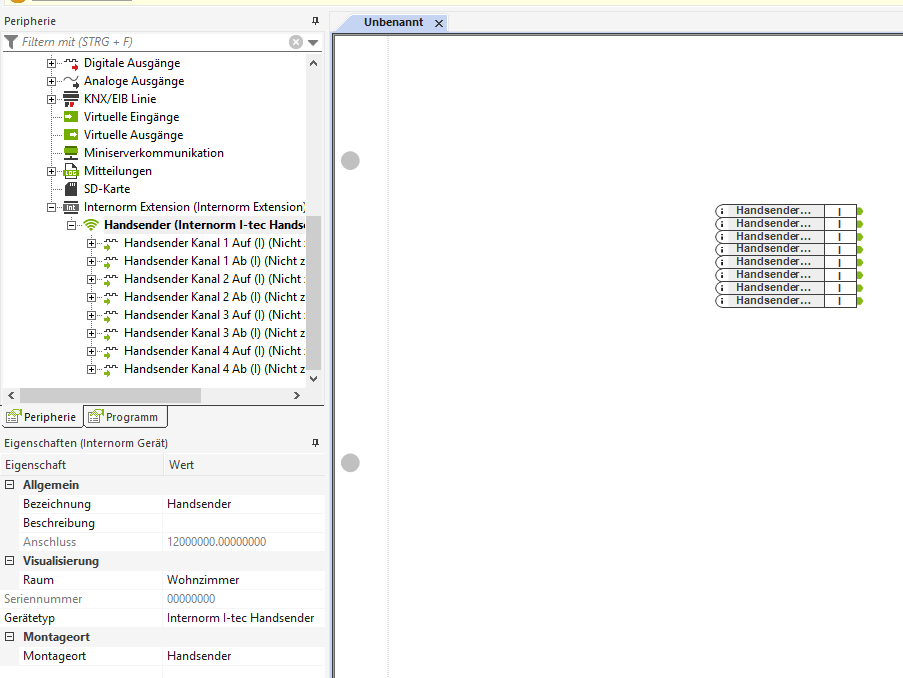Click the Handsender wireless device icon
903x678 pixels.
91,225
